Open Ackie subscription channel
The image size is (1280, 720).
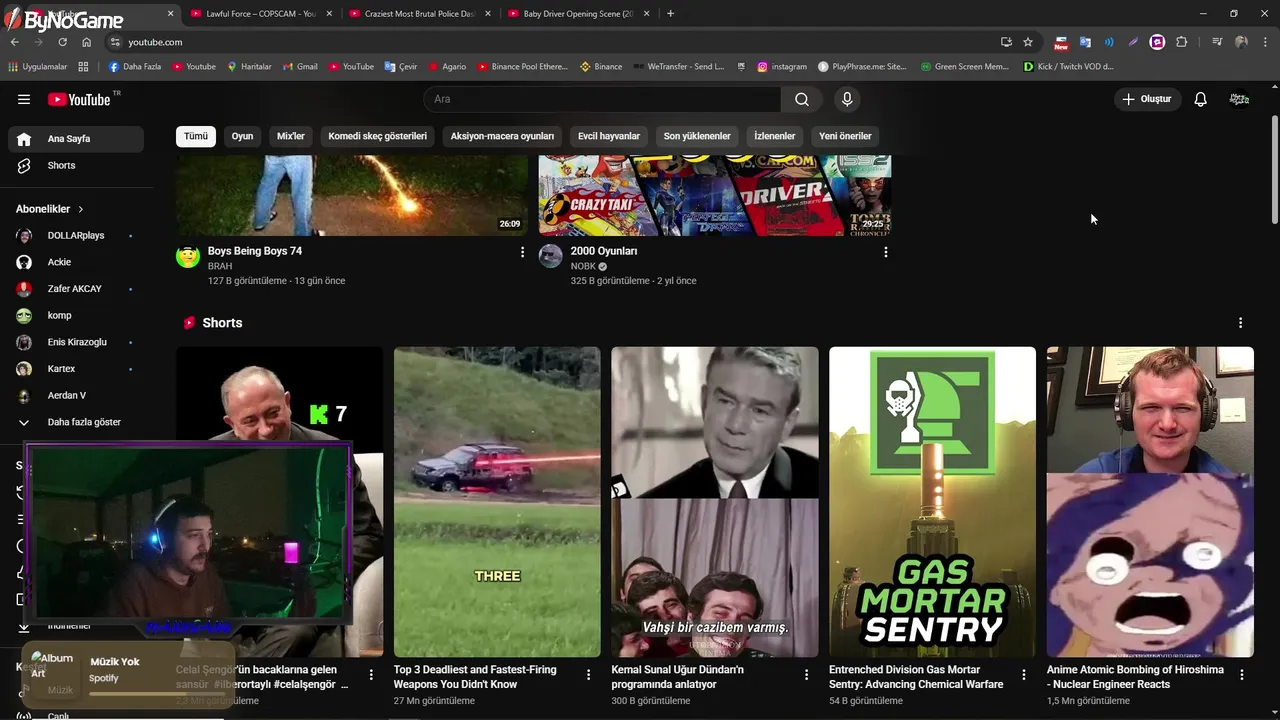[x=76, y=262]
